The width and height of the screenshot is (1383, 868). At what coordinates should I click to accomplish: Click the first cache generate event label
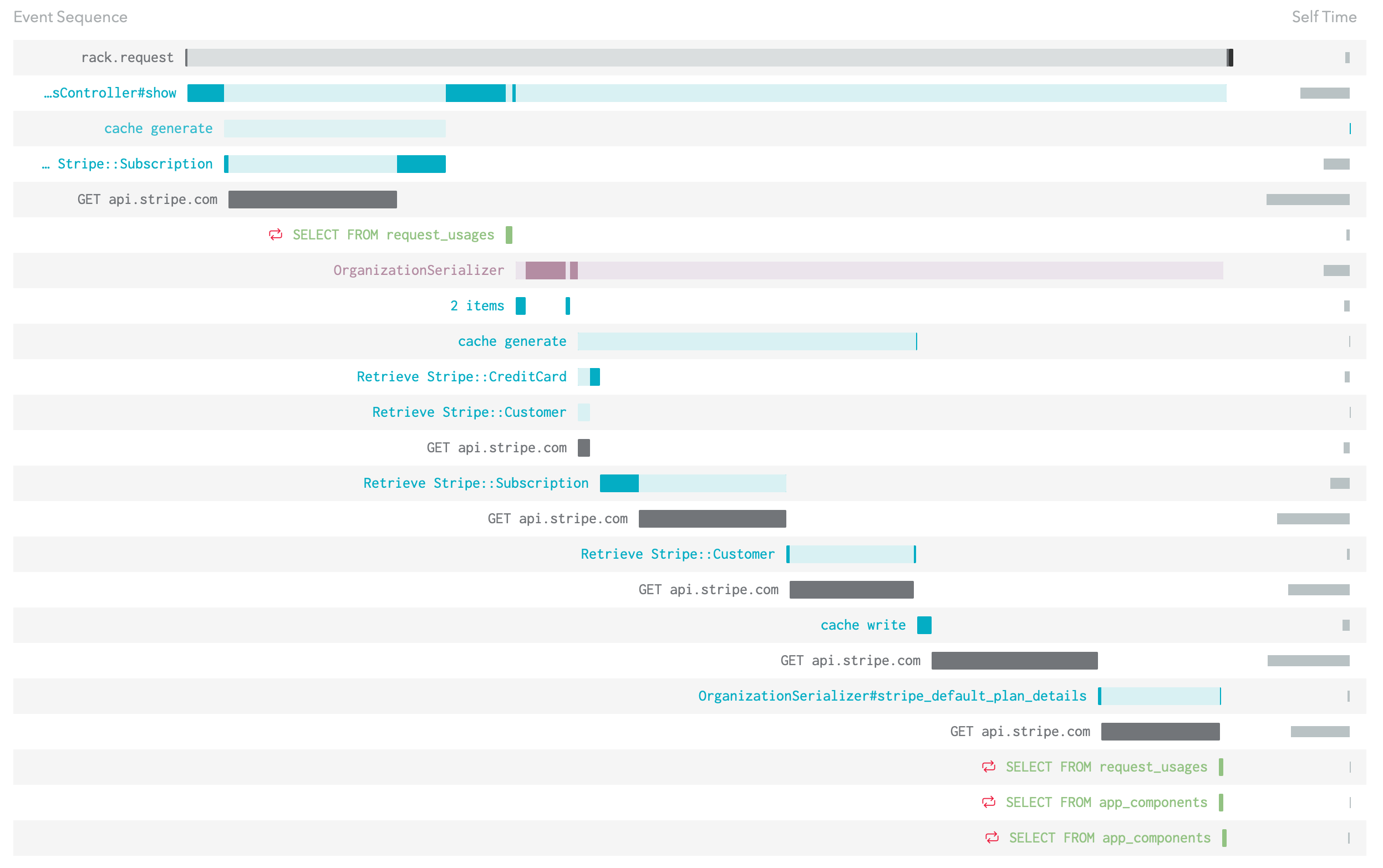pyautogui.click(x=158, y=128)
